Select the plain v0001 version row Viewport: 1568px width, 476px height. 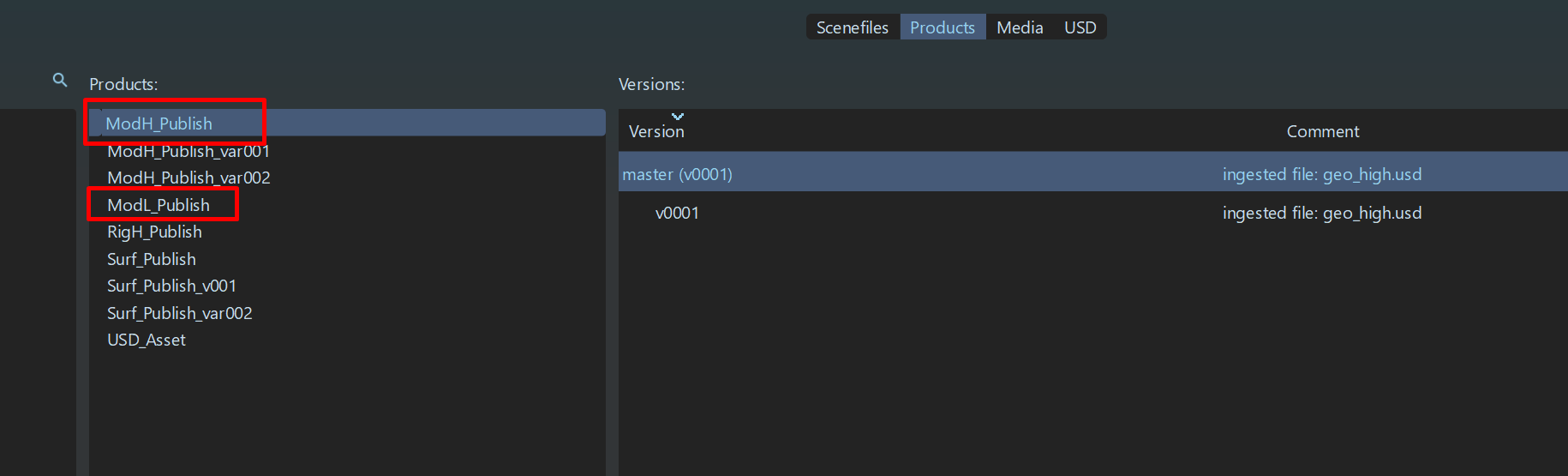677,213
